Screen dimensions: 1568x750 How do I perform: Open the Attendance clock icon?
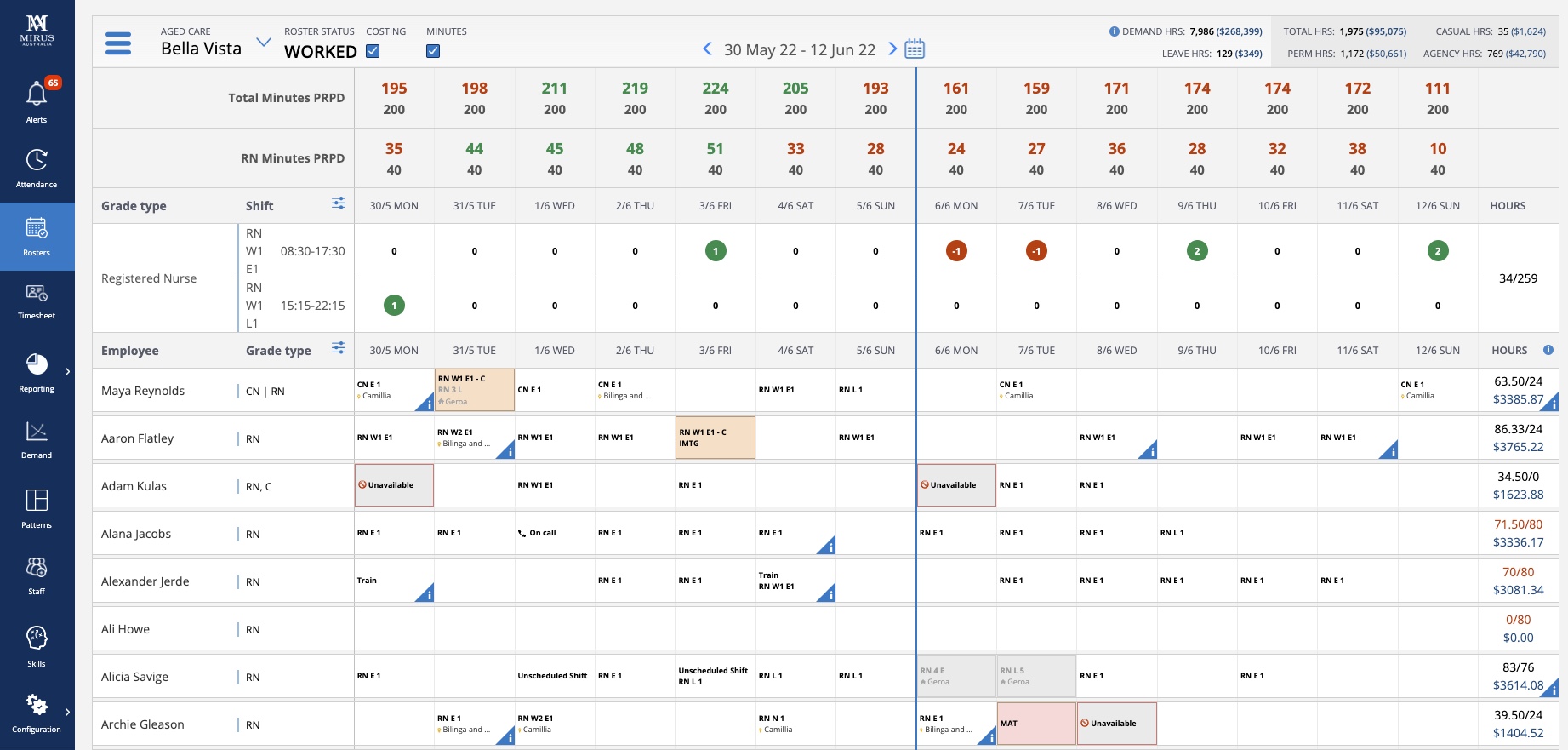click(37, 160)
